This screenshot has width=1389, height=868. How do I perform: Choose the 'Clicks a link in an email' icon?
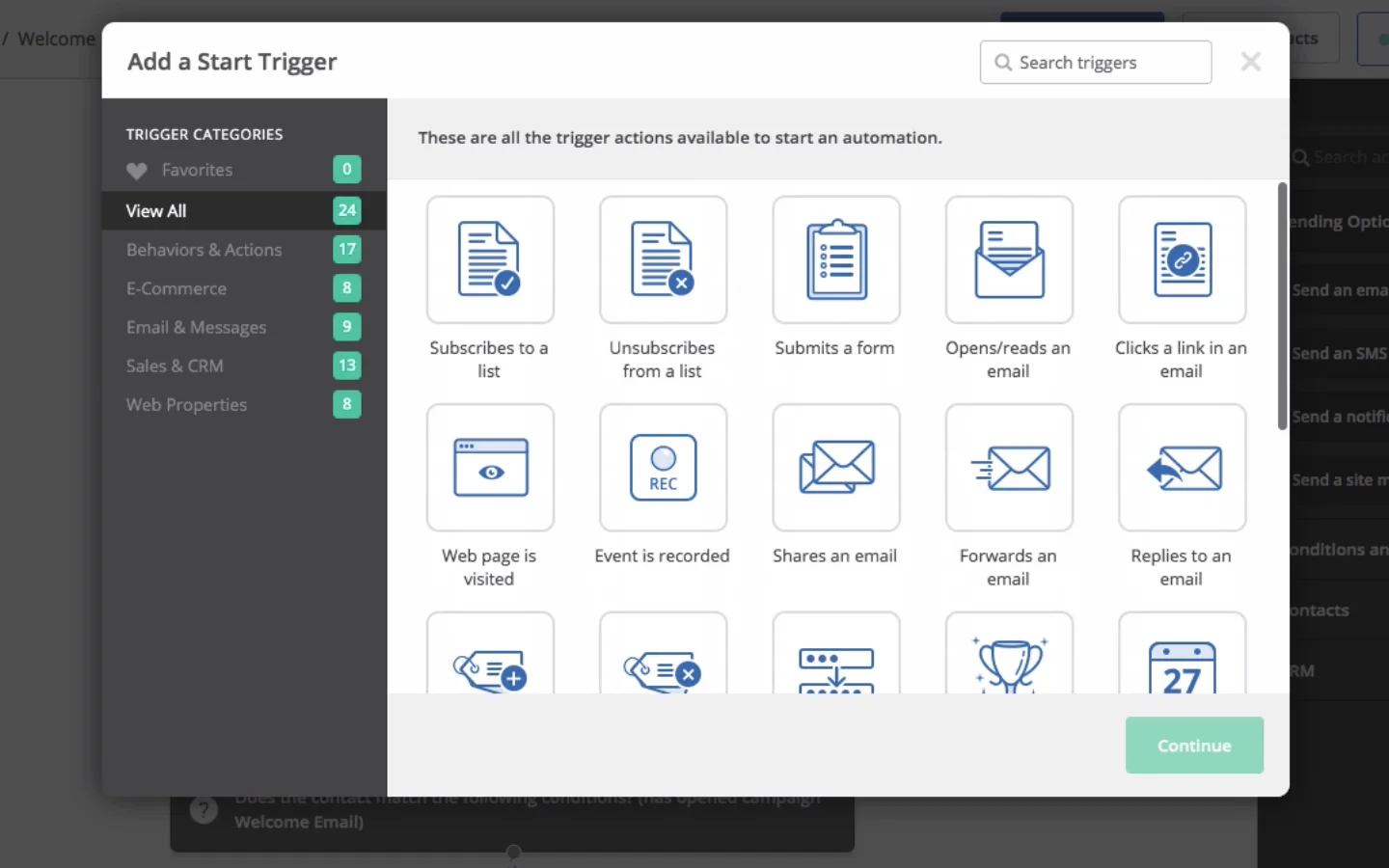tap(1183, 259)
